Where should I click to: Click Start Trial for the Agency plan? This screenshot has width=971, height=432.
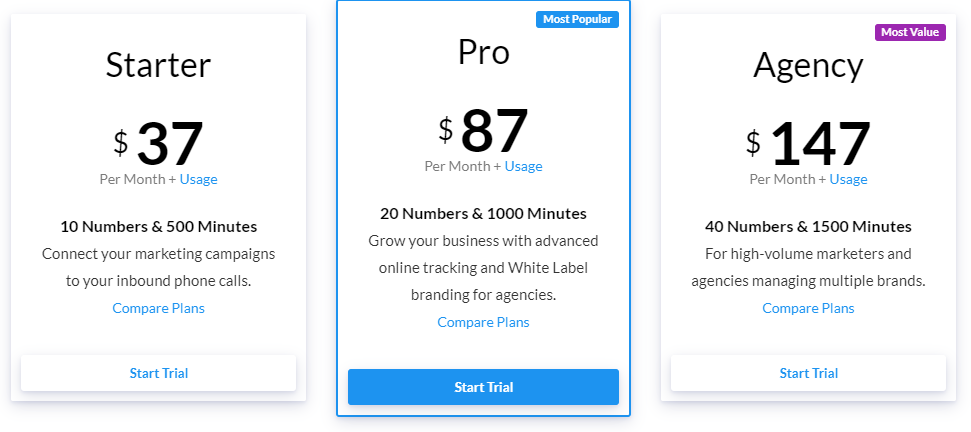click(808, 373)
